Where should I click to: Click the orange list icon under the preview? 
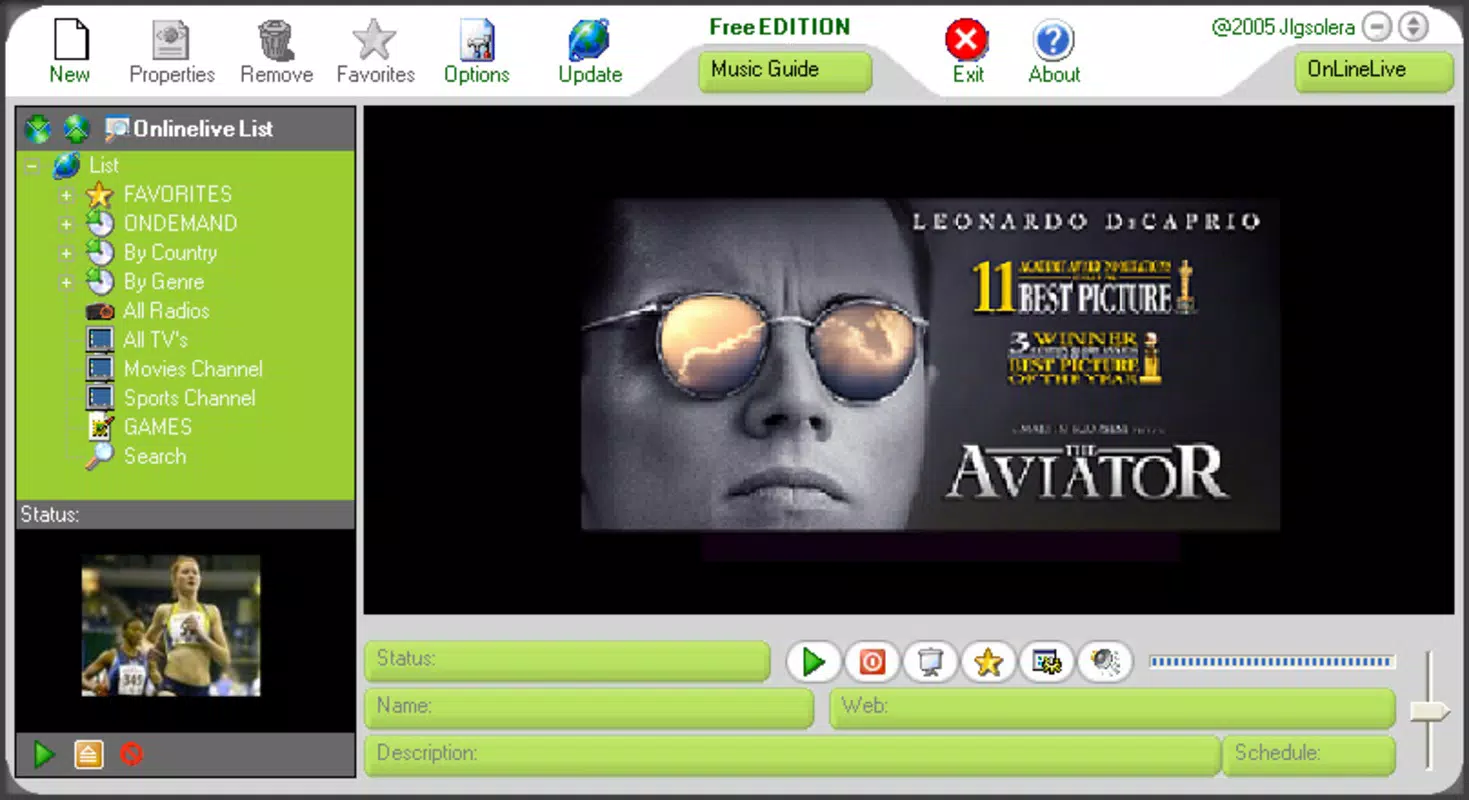[89, 754]
